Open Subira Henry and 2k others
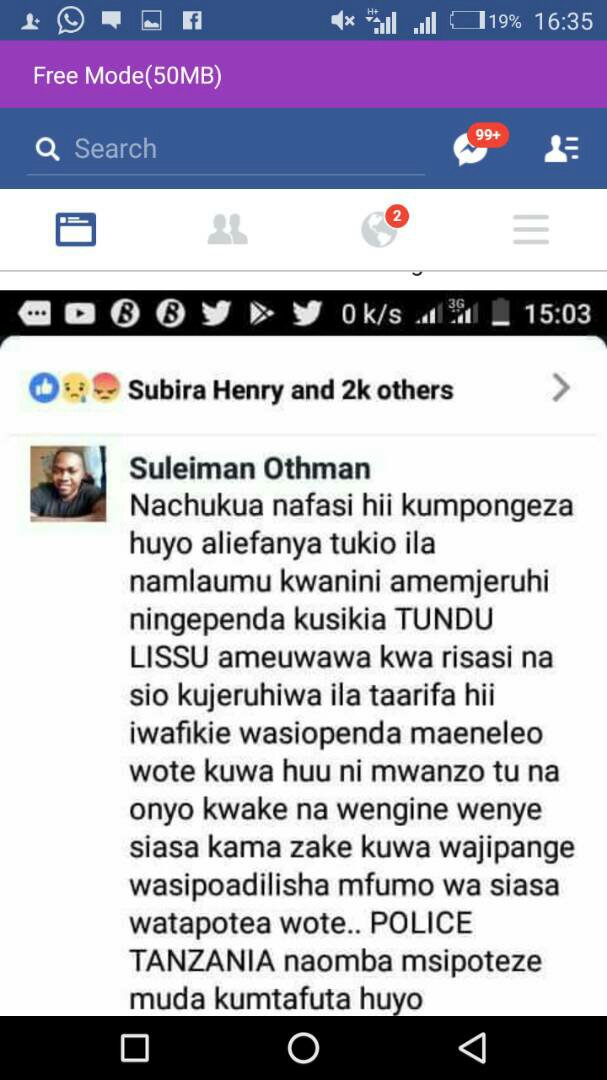 click(290, 390)
